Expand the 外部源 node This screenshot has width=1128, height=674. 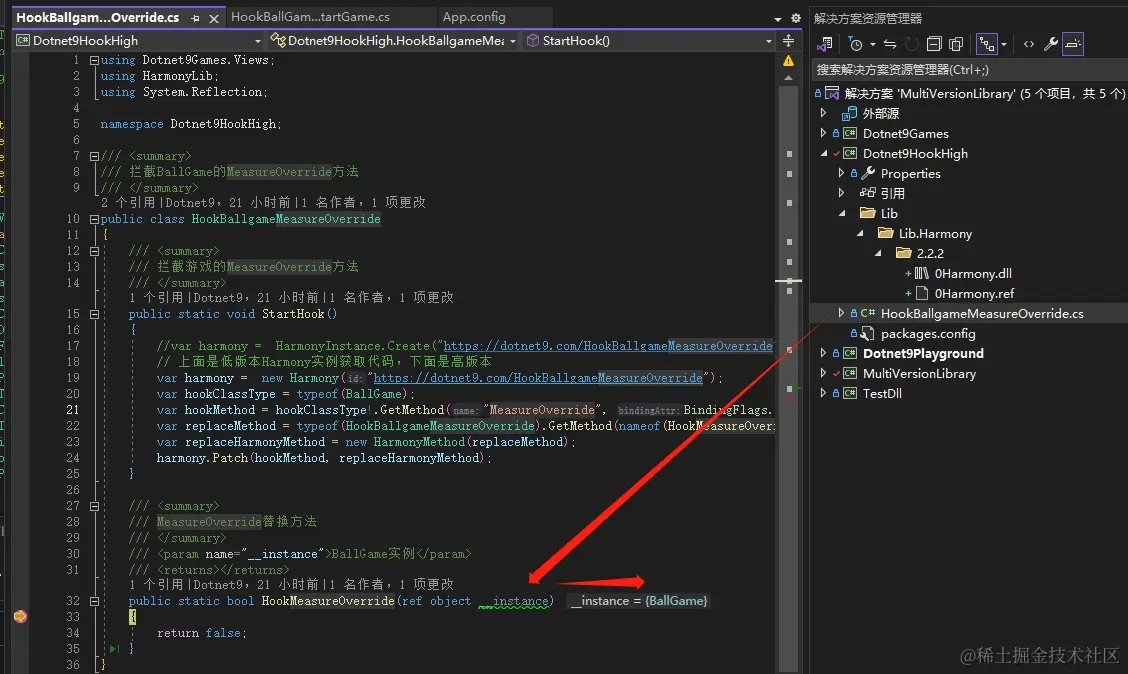823,113
